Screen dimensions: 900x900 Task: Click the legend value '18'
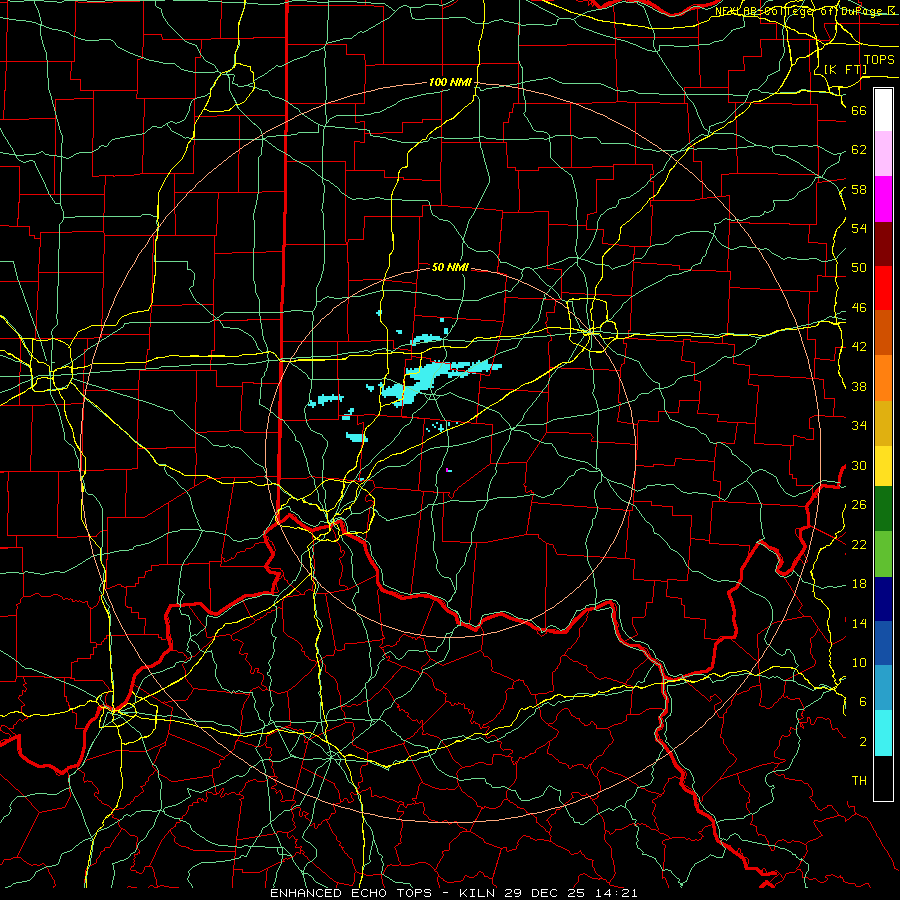tap(859, 584)
